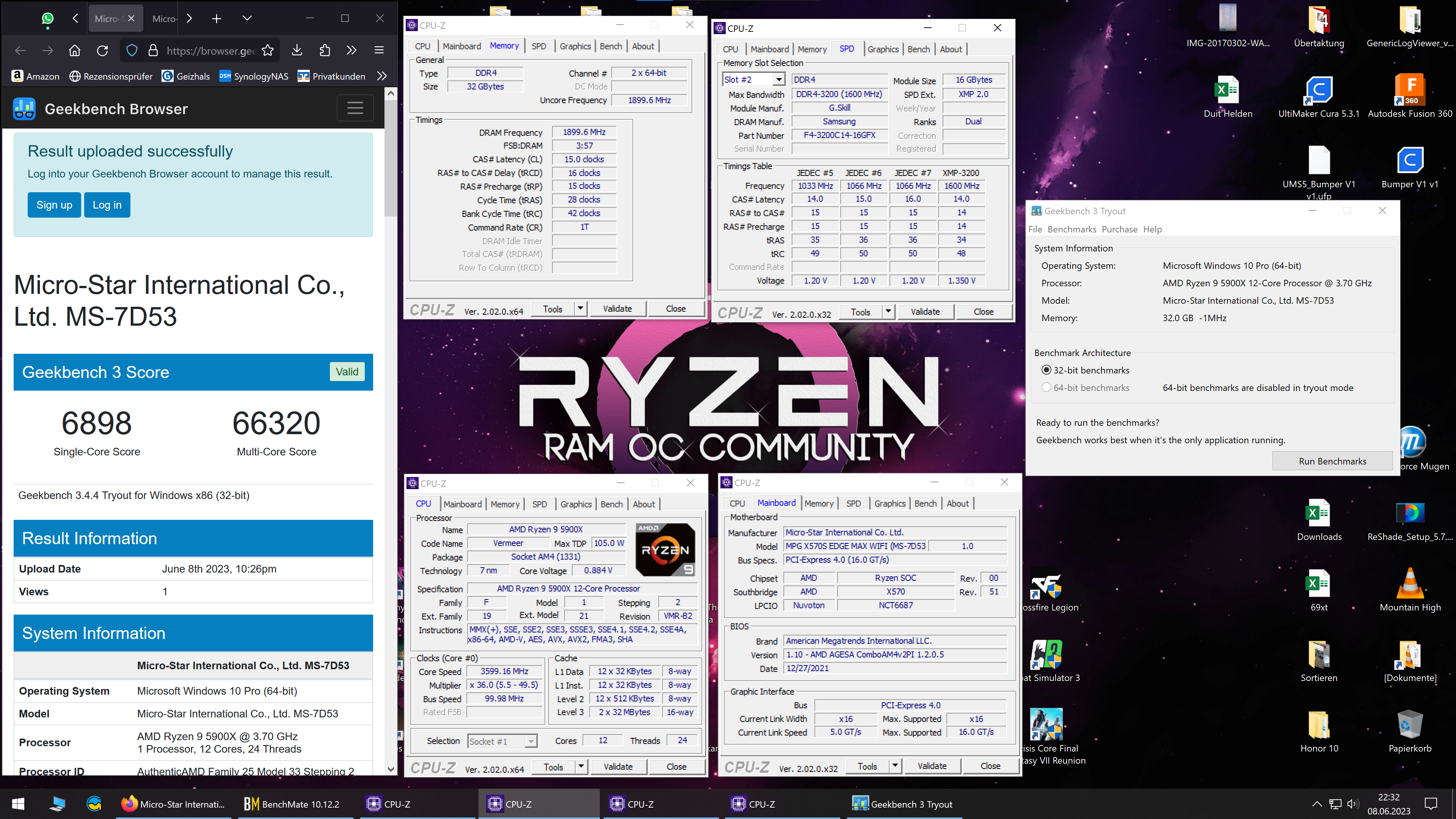This screenshot has width=1456, height=819.
Task: Select the 64-bit benchmarks radio button
Action: click(1046, 388)
